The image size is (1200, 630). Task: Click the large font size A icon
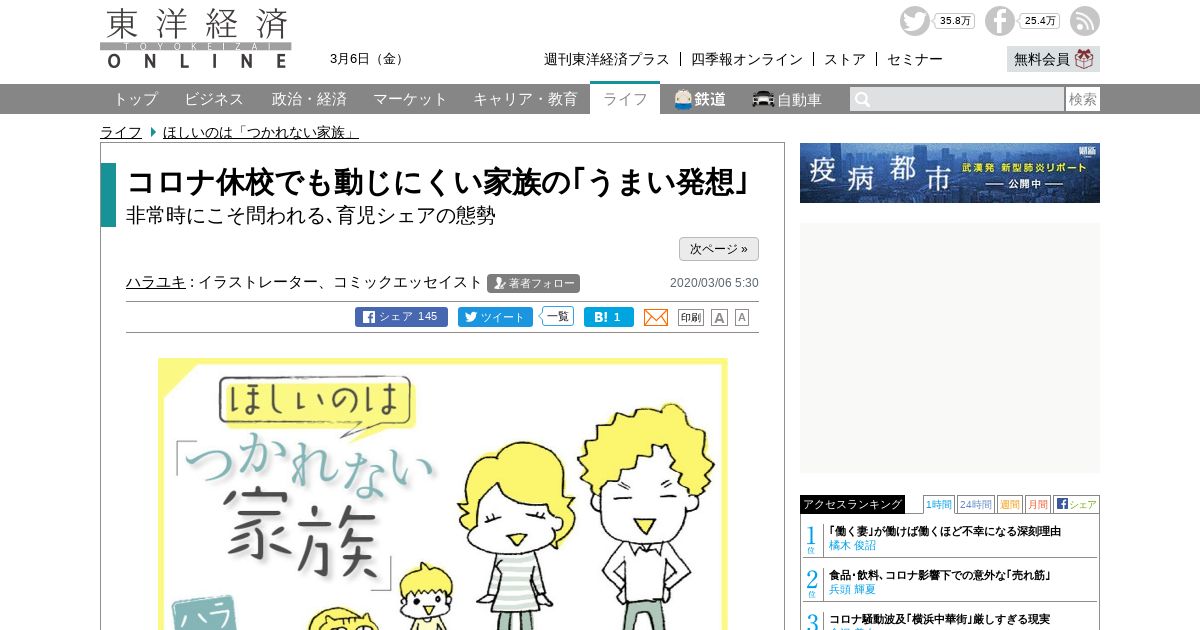[719, 317]
